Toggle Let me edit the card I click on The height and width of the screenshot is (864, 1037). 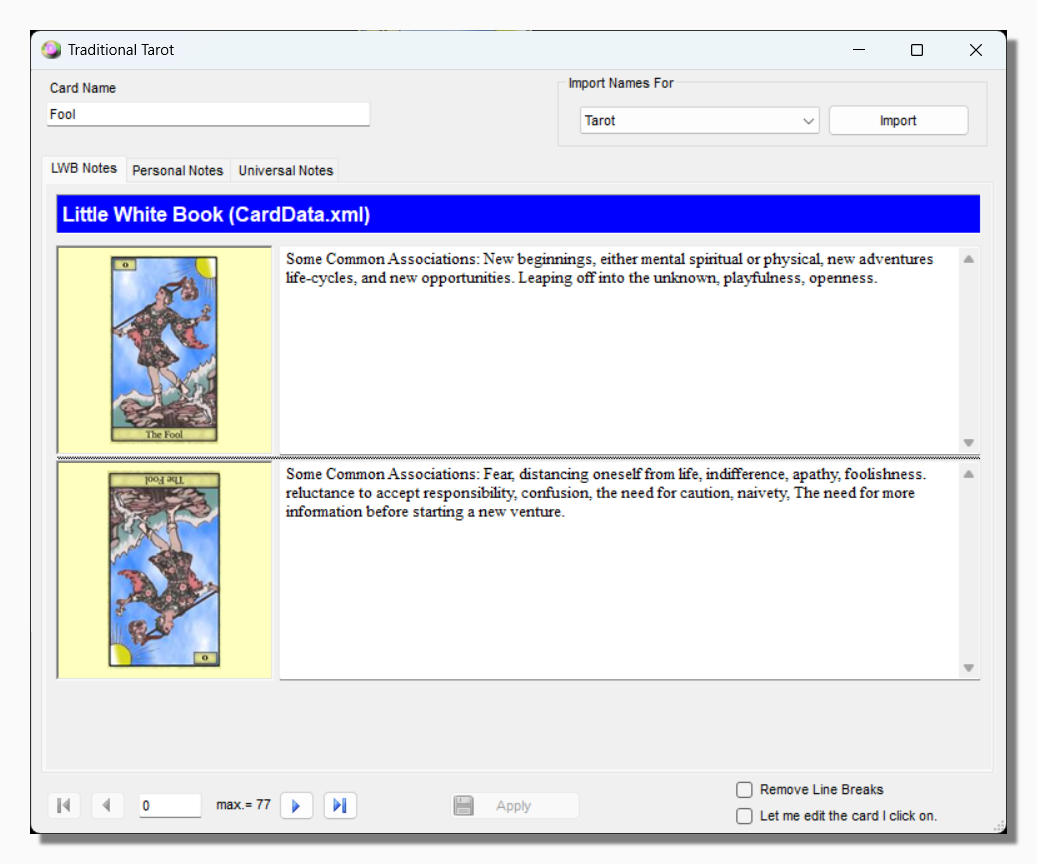pyautogui.click(x=744, y=816)
